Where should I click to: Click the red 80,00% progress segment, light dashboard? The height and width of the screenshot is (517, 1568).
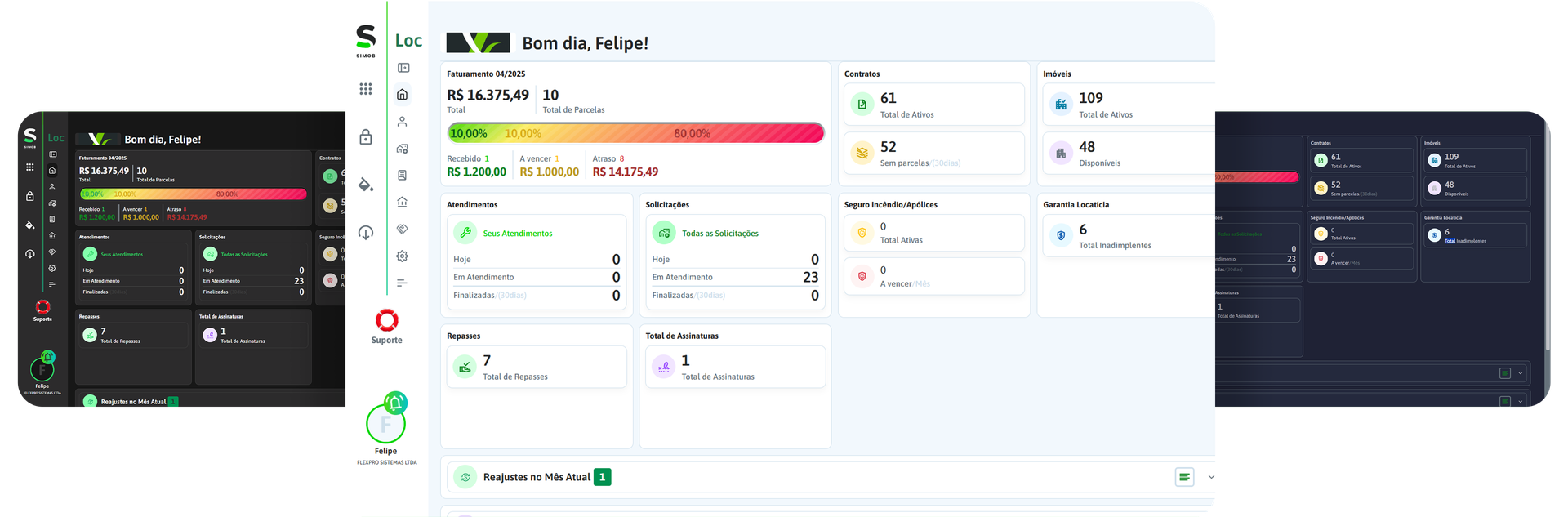pos(692,133)
